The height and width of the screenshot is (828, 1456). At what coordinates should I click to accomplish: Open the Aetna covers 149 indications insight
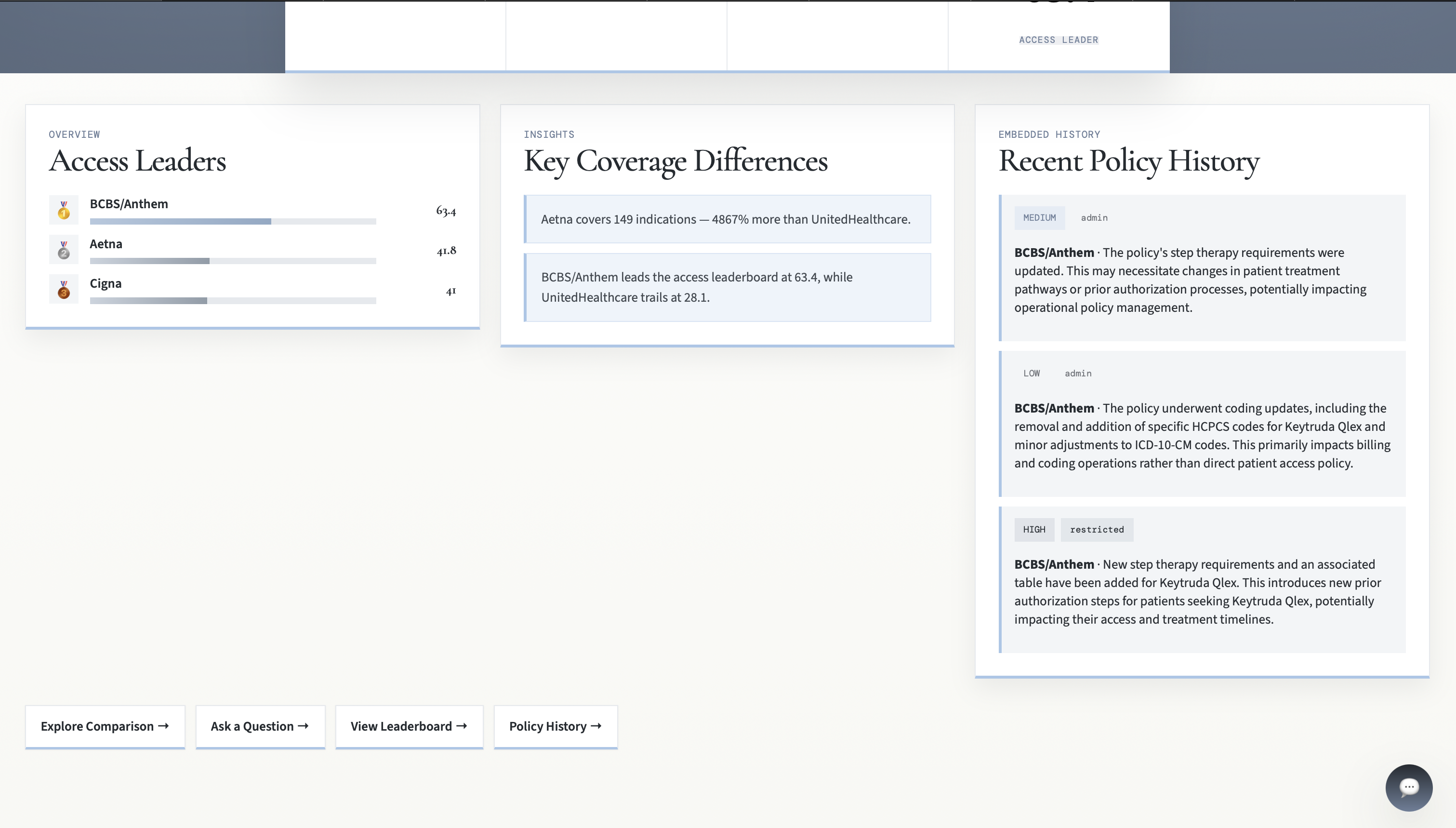pos(726,219)
